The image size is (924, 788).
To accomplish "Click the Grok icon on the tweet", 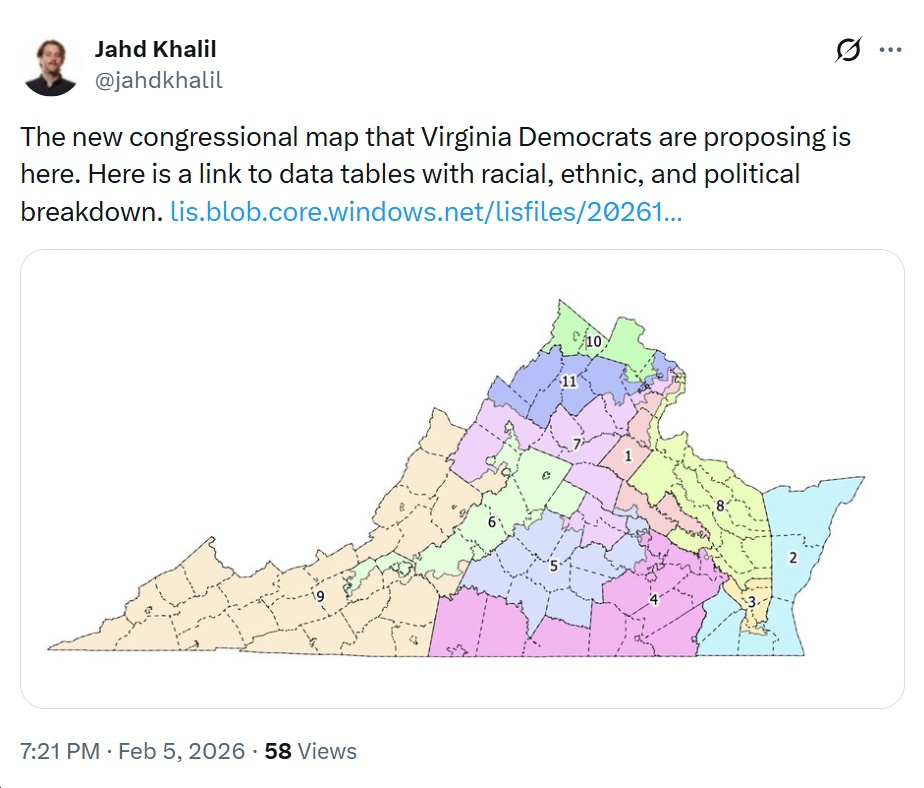I will coord(848,51).
